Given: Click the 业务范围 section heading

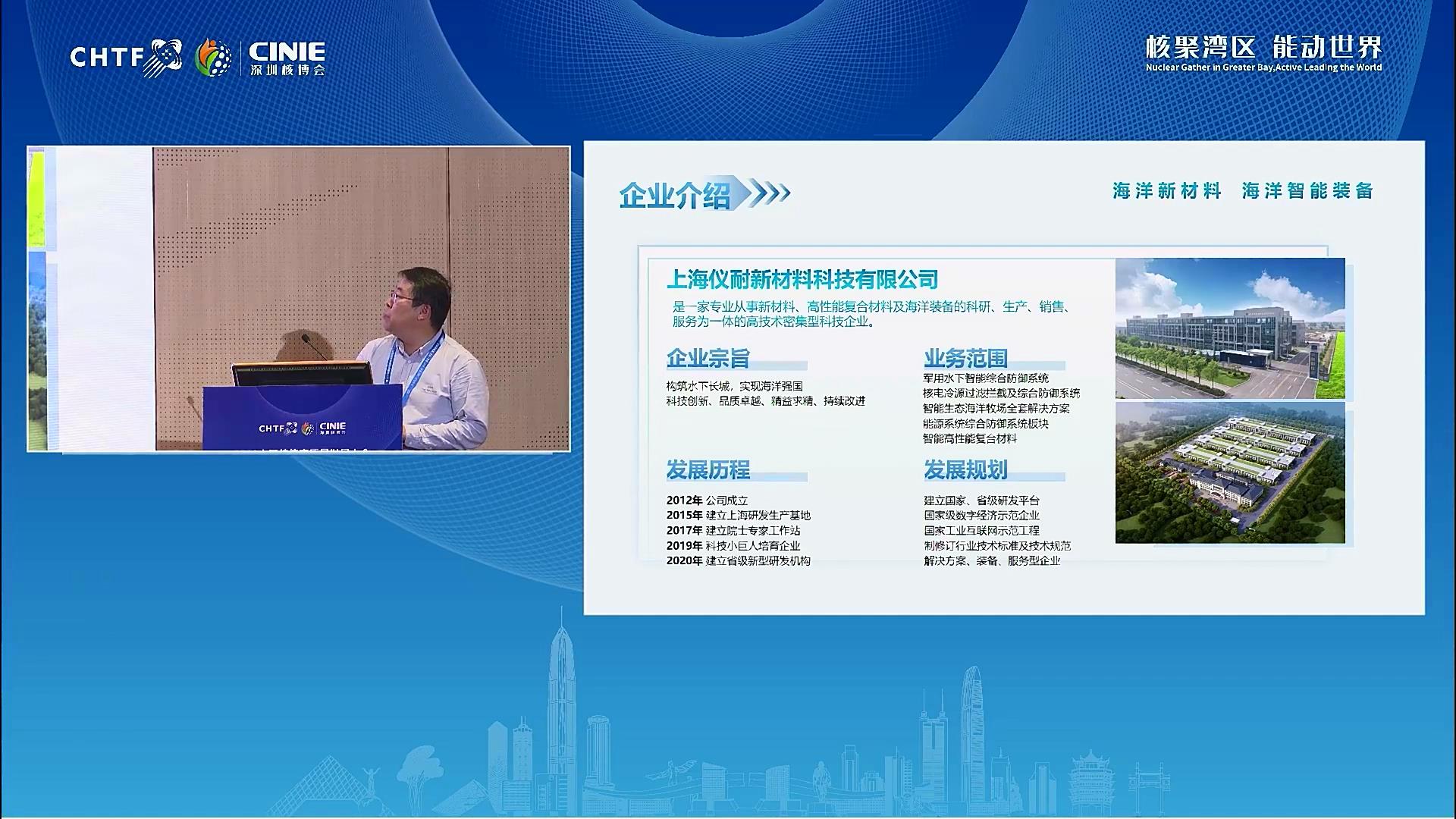Looking at the screenshot, I should point(965,358).
